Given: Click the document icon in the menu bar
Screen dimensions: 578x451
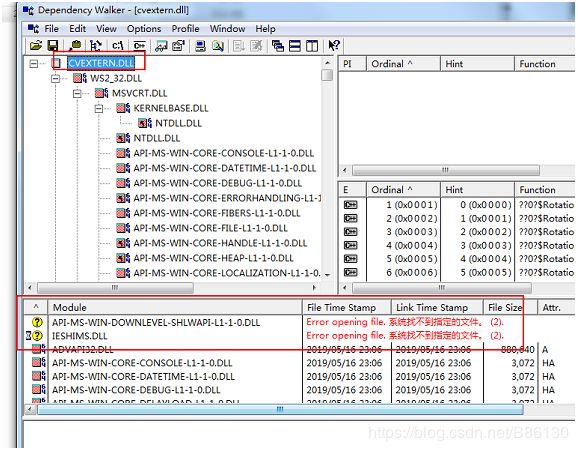Looking at the screenshot, I should click(34, 28).
